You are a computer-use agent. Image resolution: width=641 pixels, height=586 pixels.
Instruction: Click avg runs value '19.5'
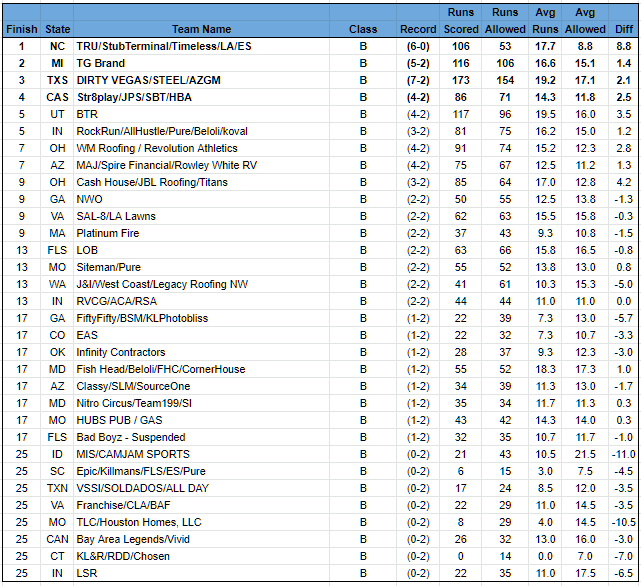545,115
